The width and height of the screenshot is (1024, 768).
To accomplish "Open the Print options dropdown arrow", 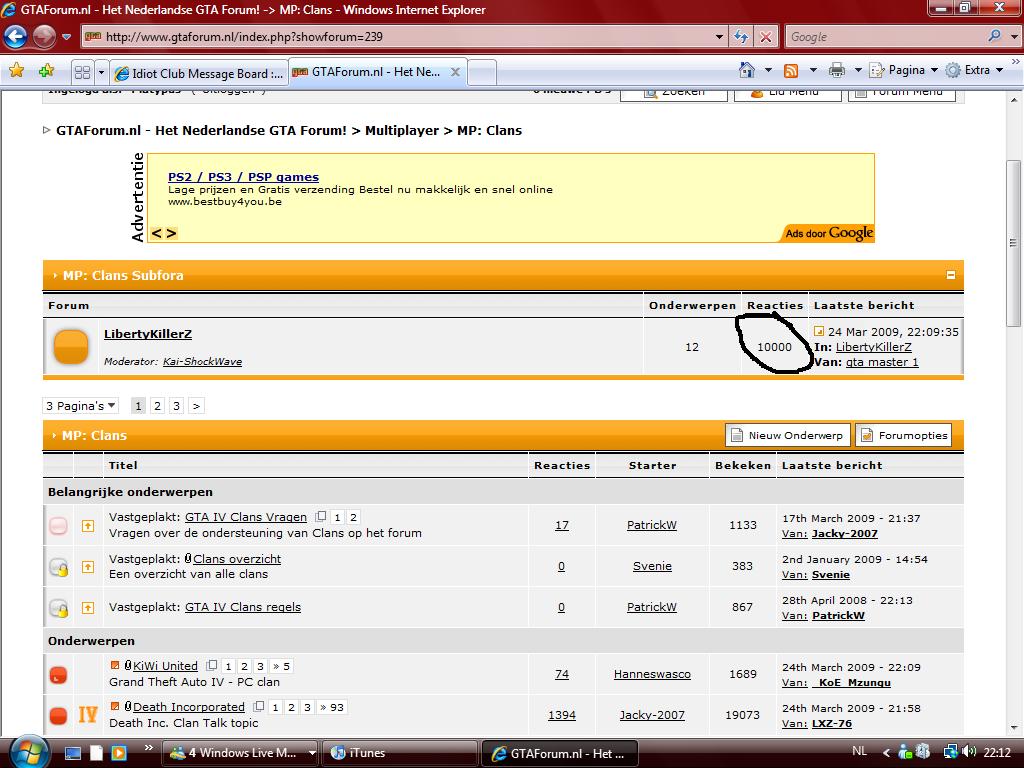I will [858, 70].
